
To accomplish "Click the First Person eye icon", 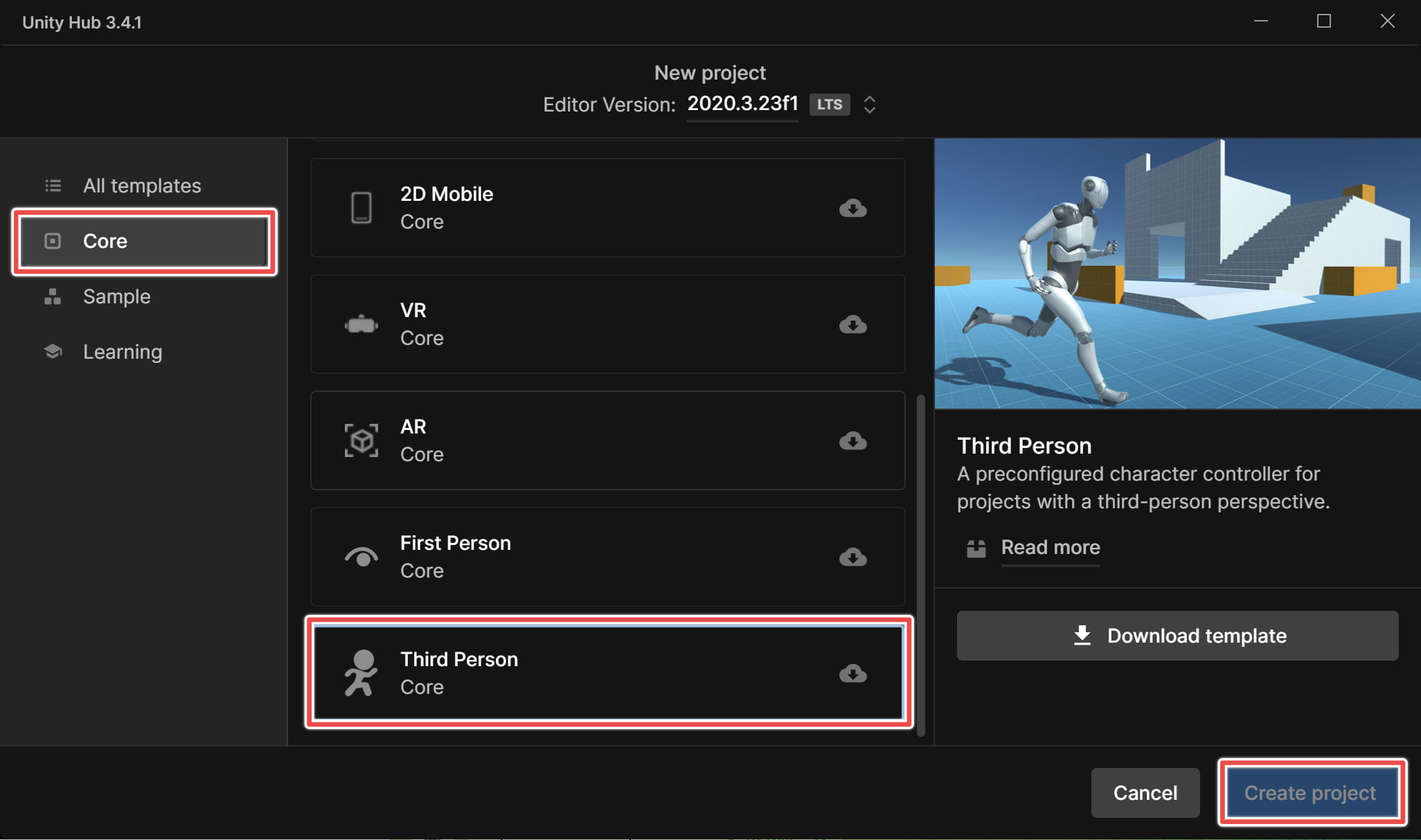I will click(x=361, y=557).
